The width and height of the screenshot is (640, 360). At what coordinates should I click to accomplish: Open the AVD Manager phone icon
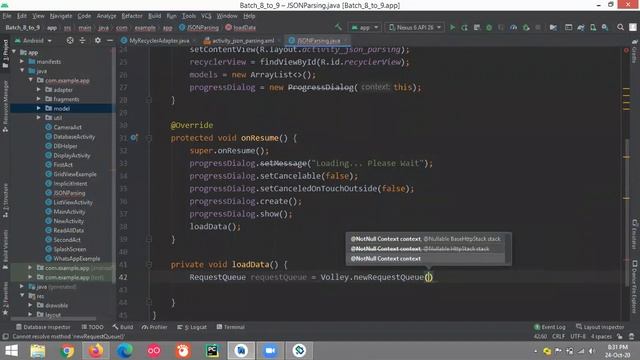click(593, 27)
